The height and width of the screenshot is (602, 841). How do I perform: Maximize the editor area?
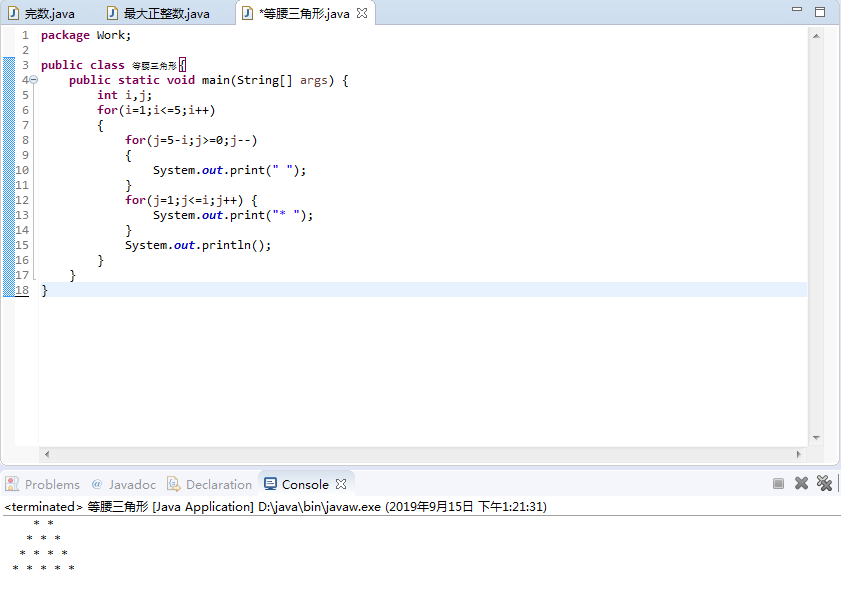click(820, 12)
